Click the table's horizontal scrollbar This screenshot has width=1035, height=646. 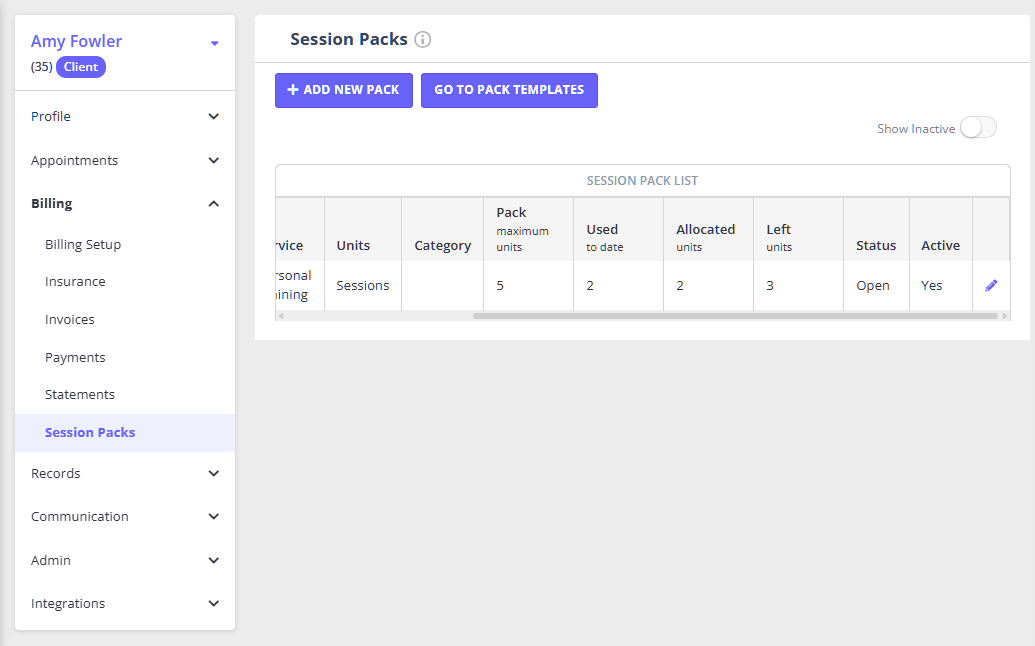point(735,316)
